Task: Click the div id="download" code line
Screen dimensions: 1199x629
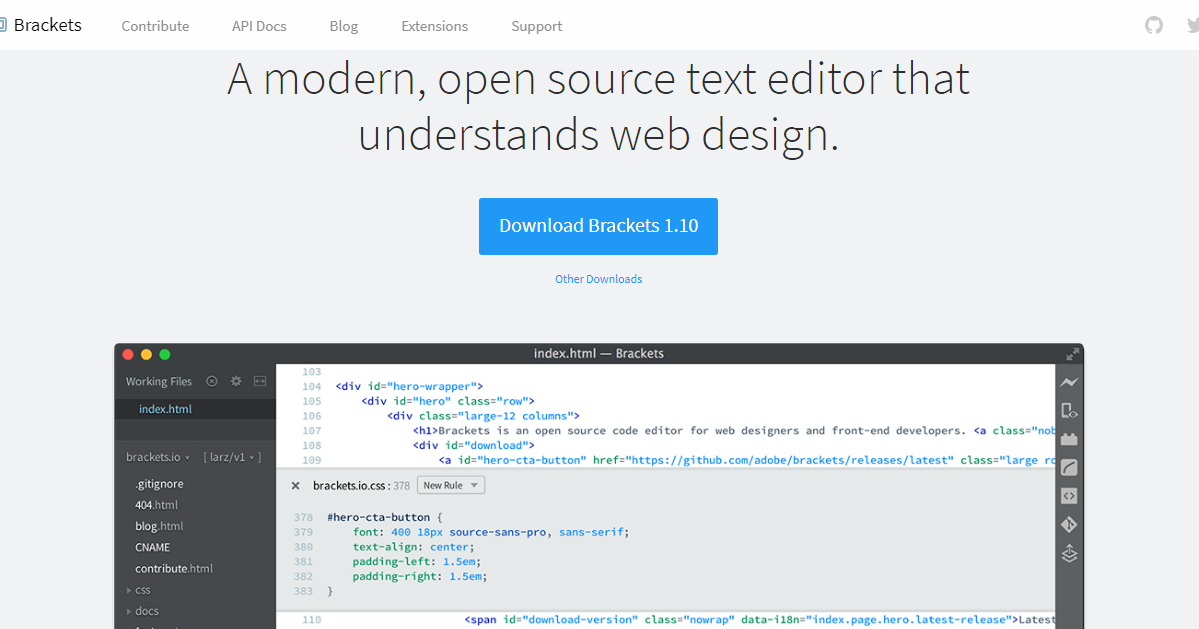Action: point(473,446)
